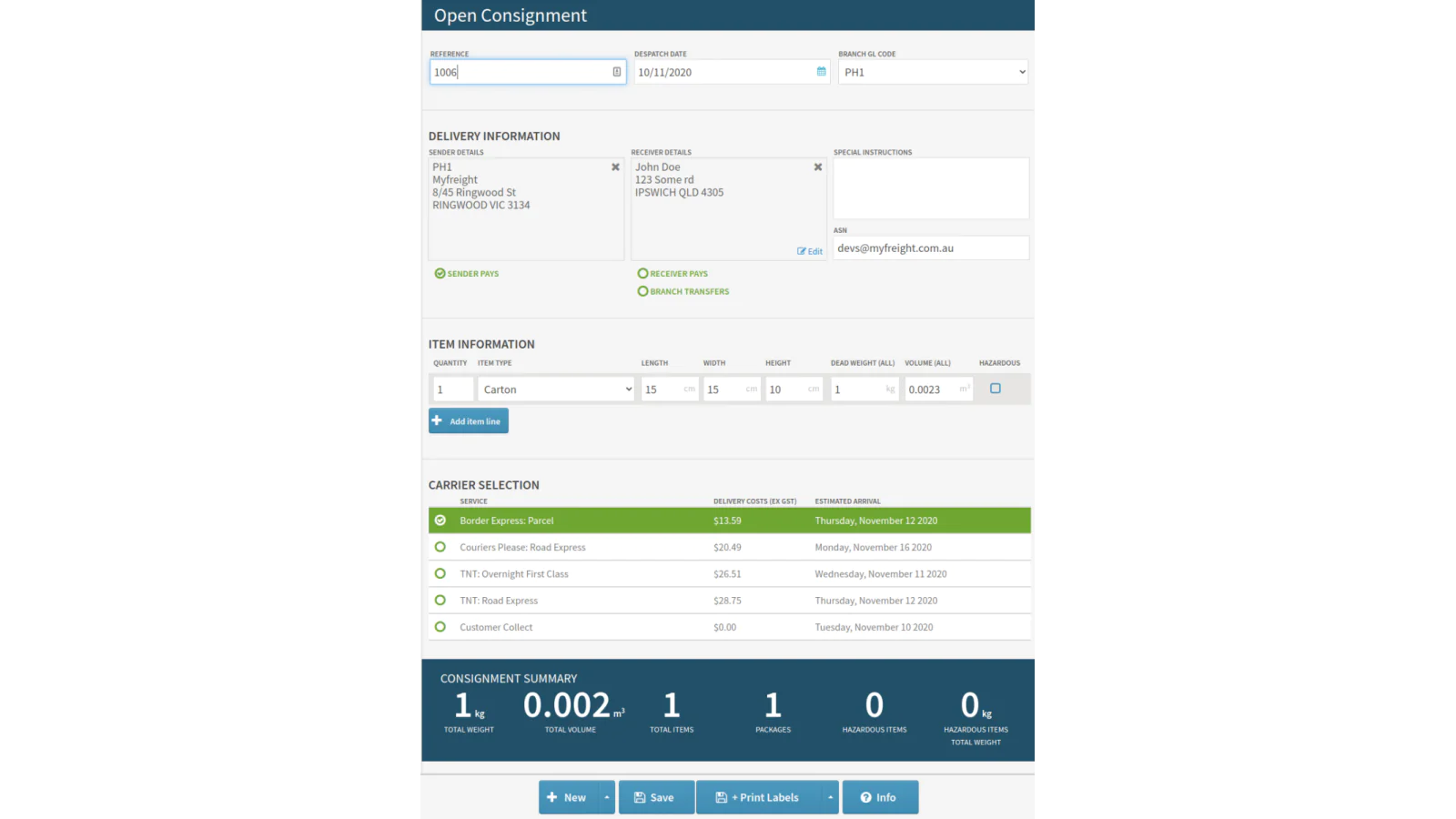
Task: Click Thursday, November 12 2020 for Border Express
Action: pos(876,521)
